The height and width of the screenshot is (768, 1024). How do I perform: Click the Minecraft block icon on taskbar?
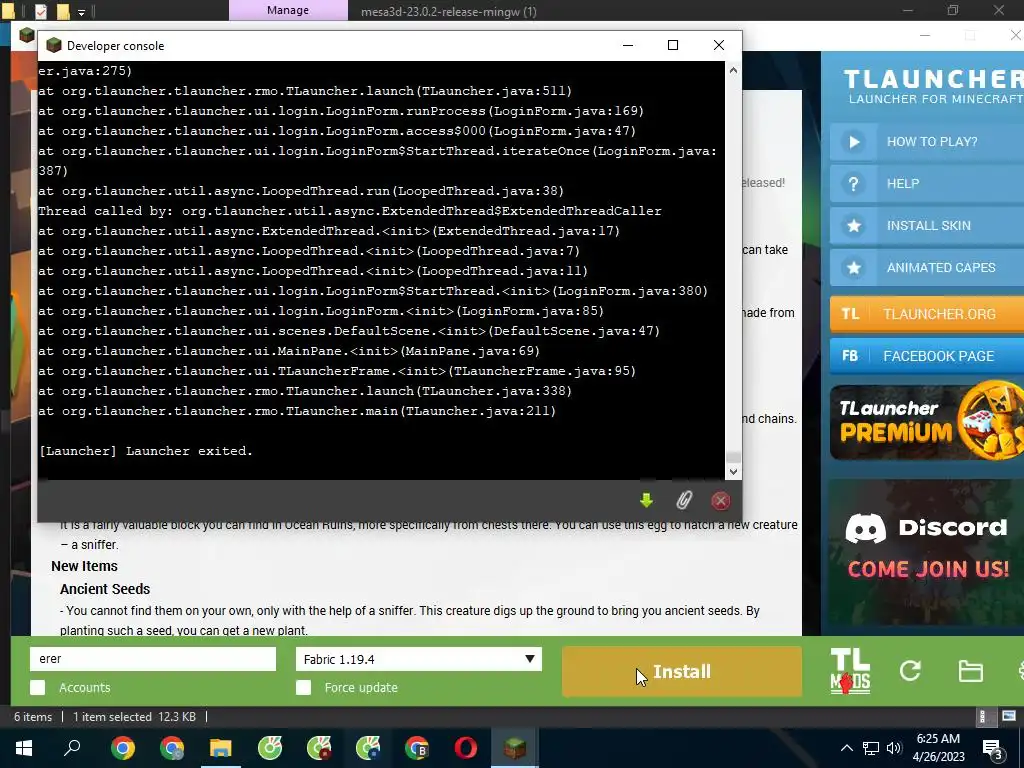[x=515, y=748]
